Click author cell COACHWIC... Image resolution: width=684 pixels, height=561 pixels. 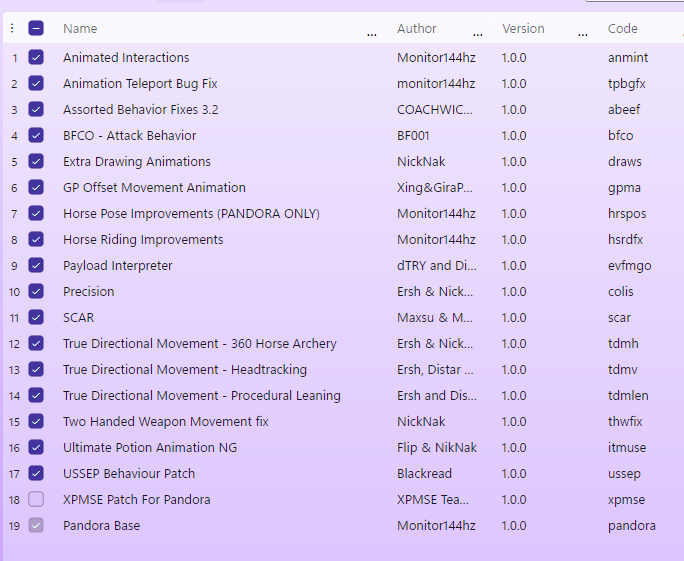[434, 109]
